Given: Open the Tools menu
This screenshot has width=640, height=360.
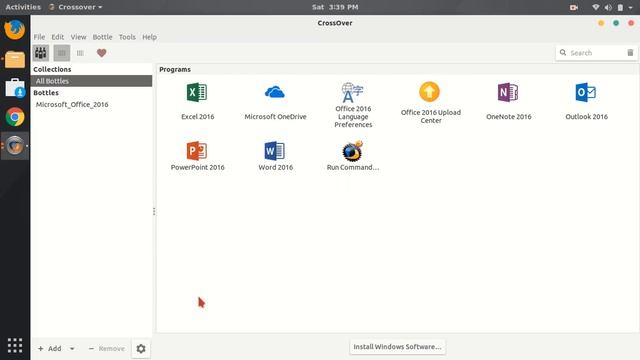Looking at the screenshot, I should pyautogui.click(x=127, y=37).
